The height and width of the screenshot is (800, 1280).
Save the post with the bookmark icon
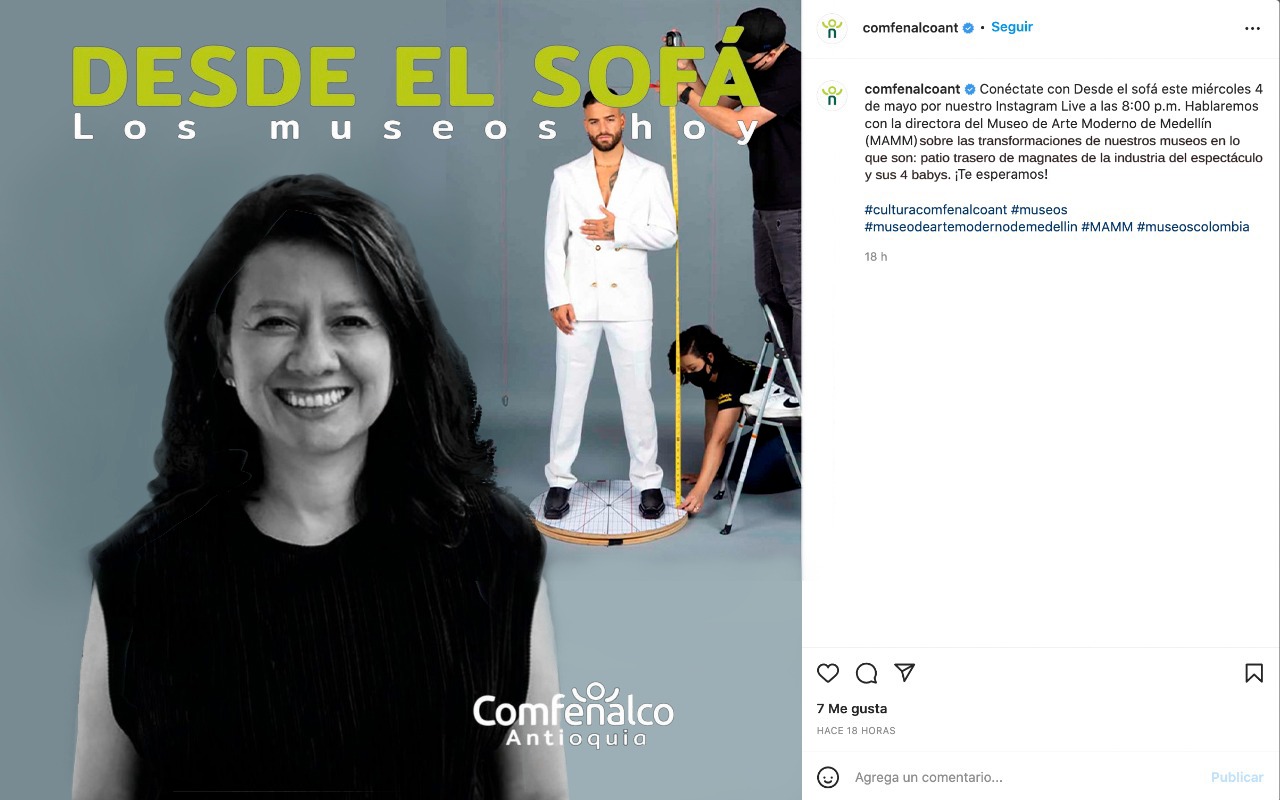(x=1254, y=673)
